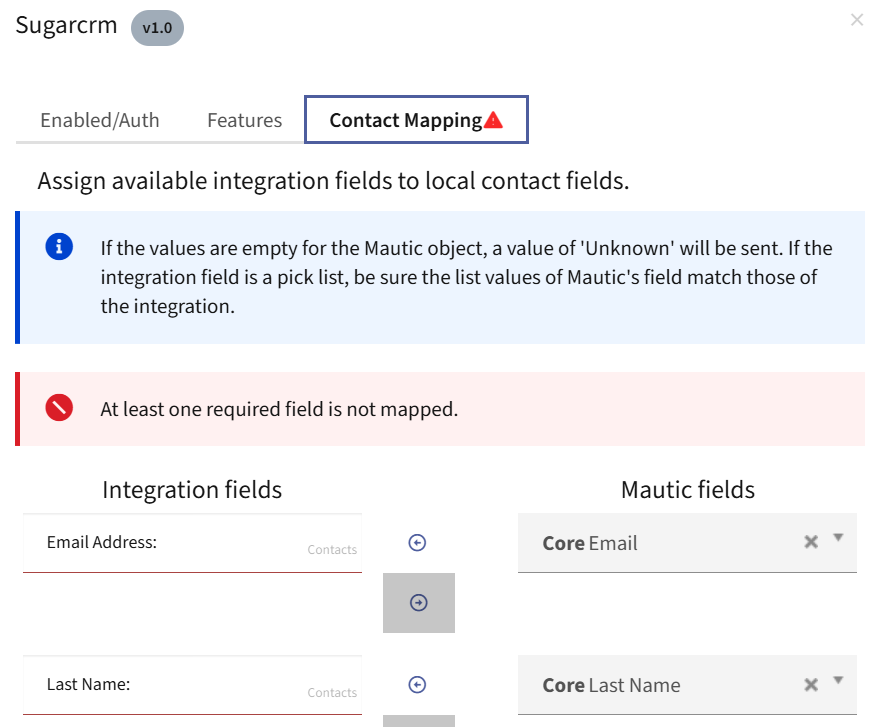Clear the Core Email selection
Screen dimensions: 880x727
(811, 542)
